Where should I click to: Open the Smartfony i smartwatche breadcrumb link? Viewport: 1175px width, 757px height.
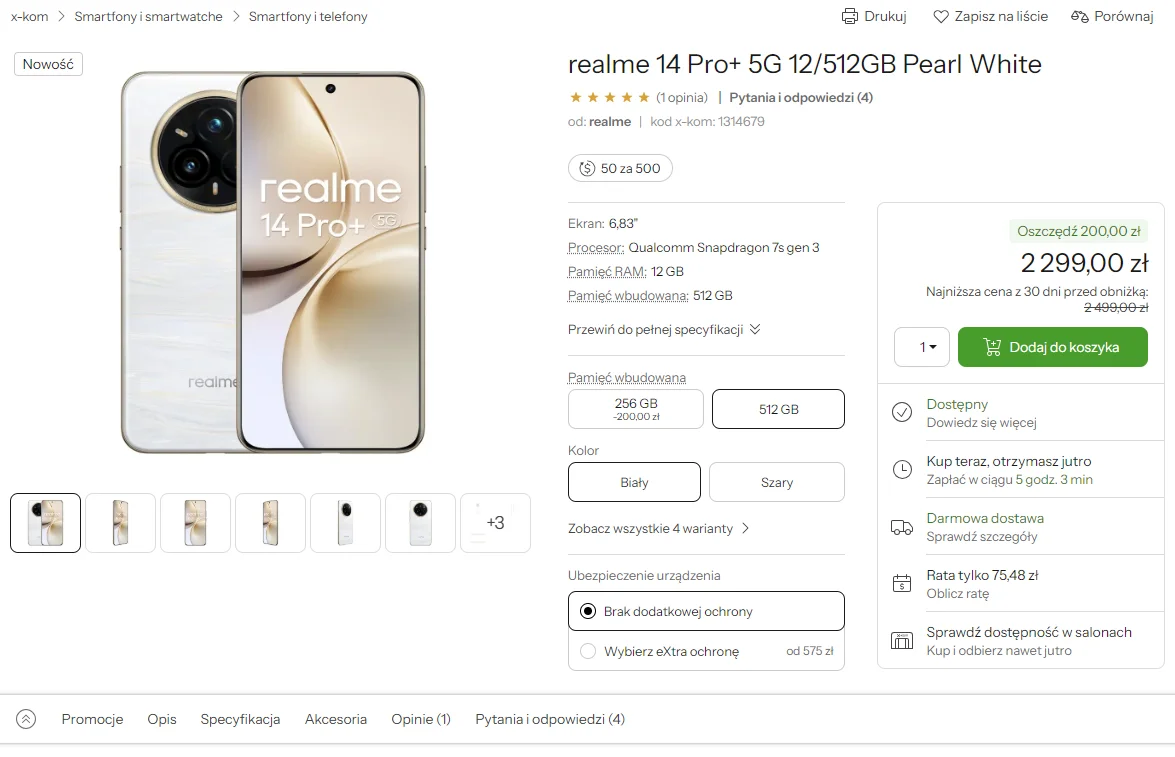pos(148,16)
